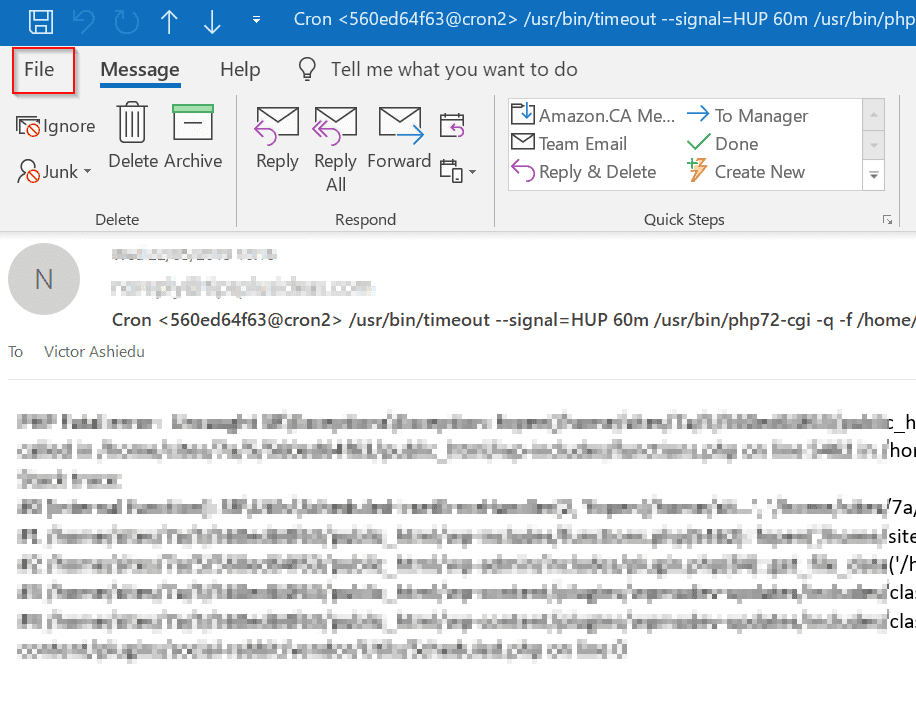Archive the current message
This screenshot has height=715, width=916.
pos(193,137)
